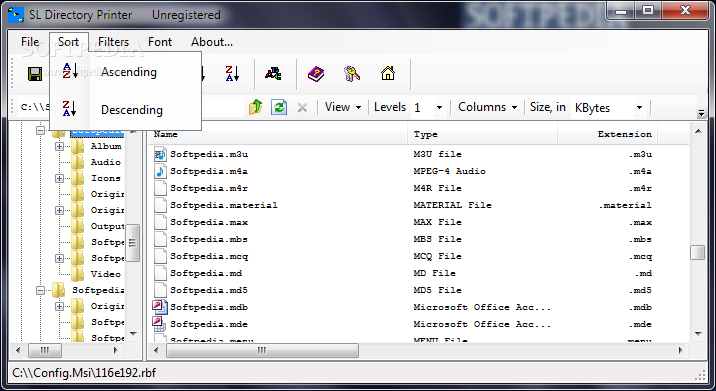Open the Levels combo box arrow
This screenshot has height=391, width=716.
tap(439, 108)
